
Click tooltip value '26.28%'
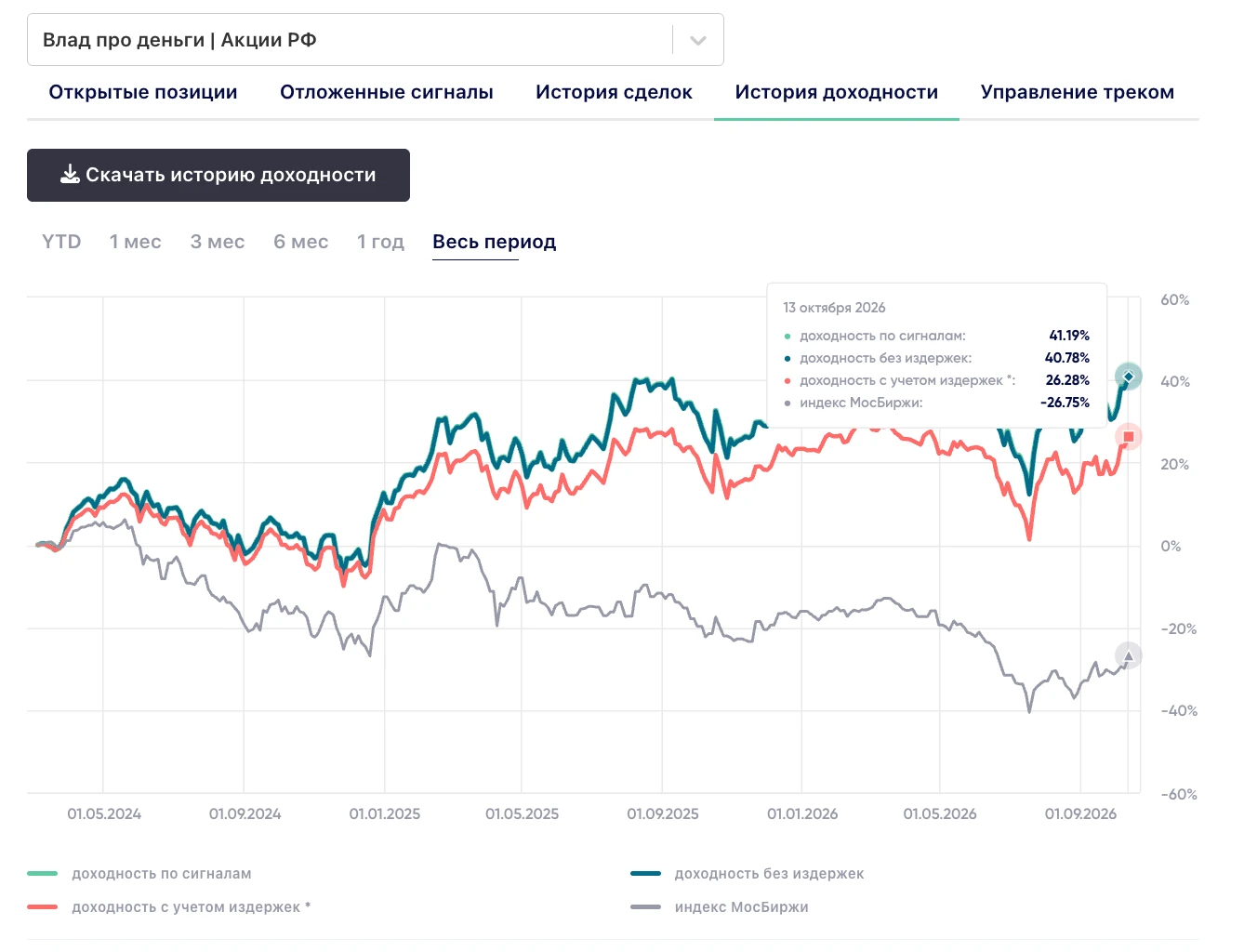coord(1067,380)
